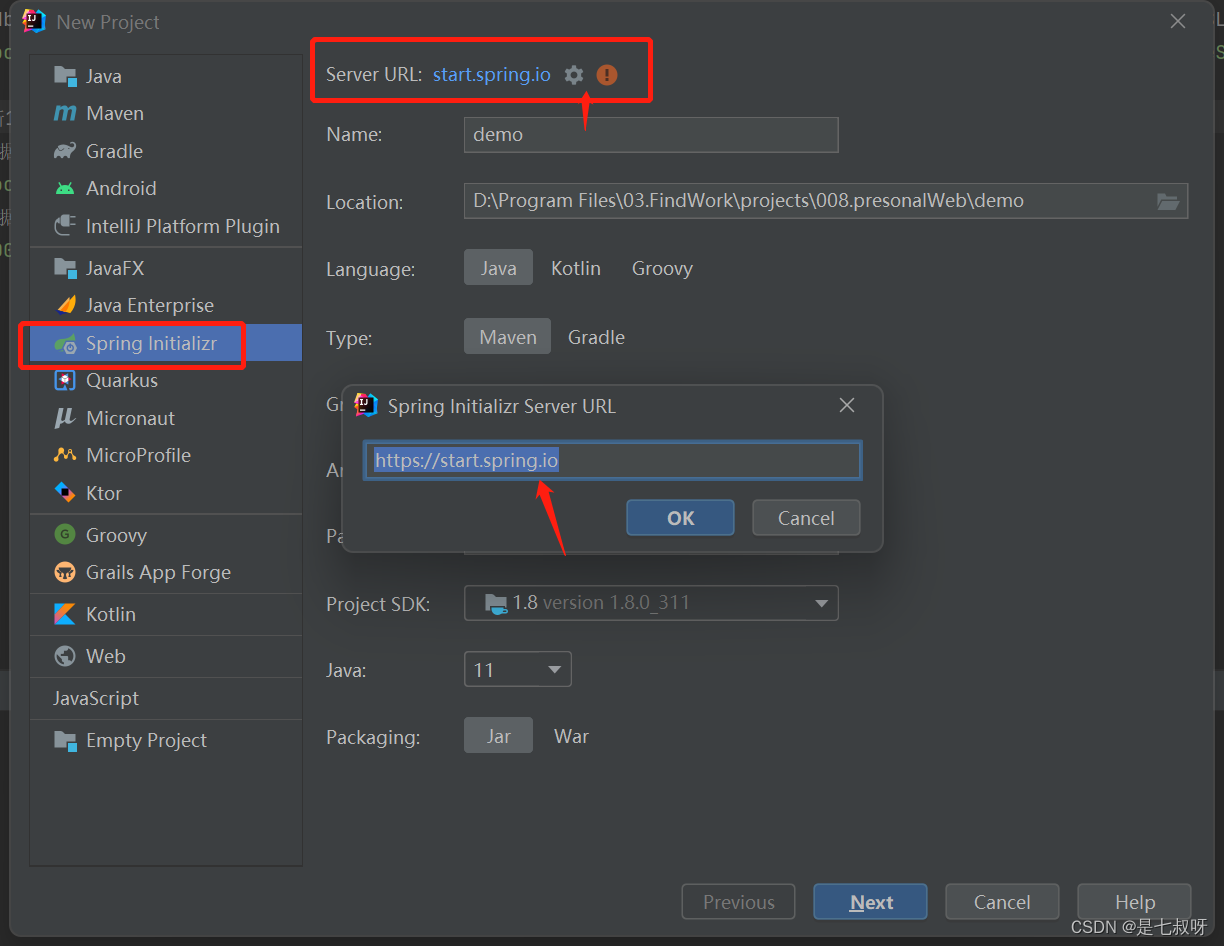Click the MicroProfile icon
The image size is (1224, 946).
click(x=65, y=455)
